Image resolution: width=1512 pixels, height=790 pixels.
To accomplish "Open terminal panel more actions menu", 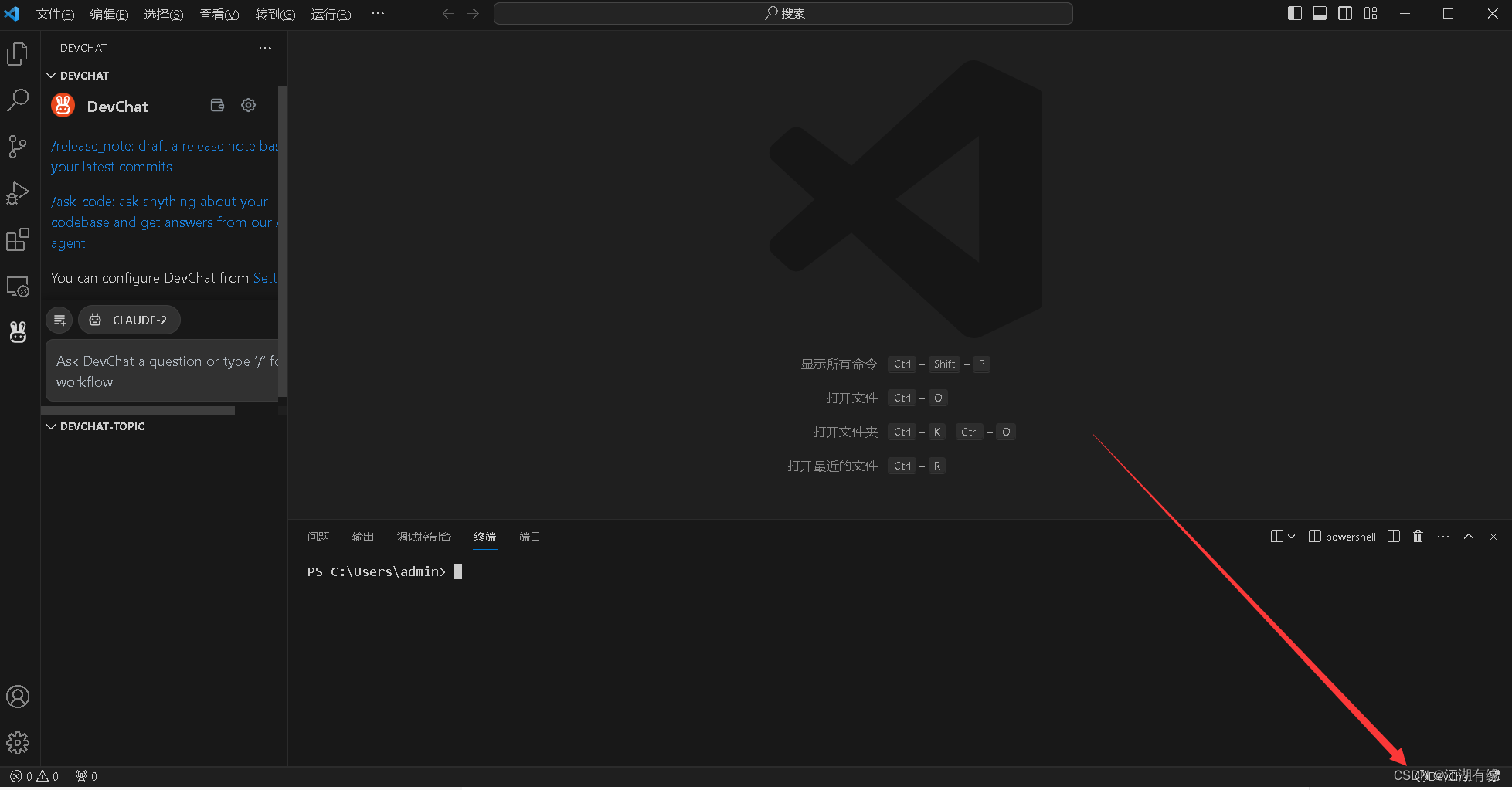I will (1443, 536).
